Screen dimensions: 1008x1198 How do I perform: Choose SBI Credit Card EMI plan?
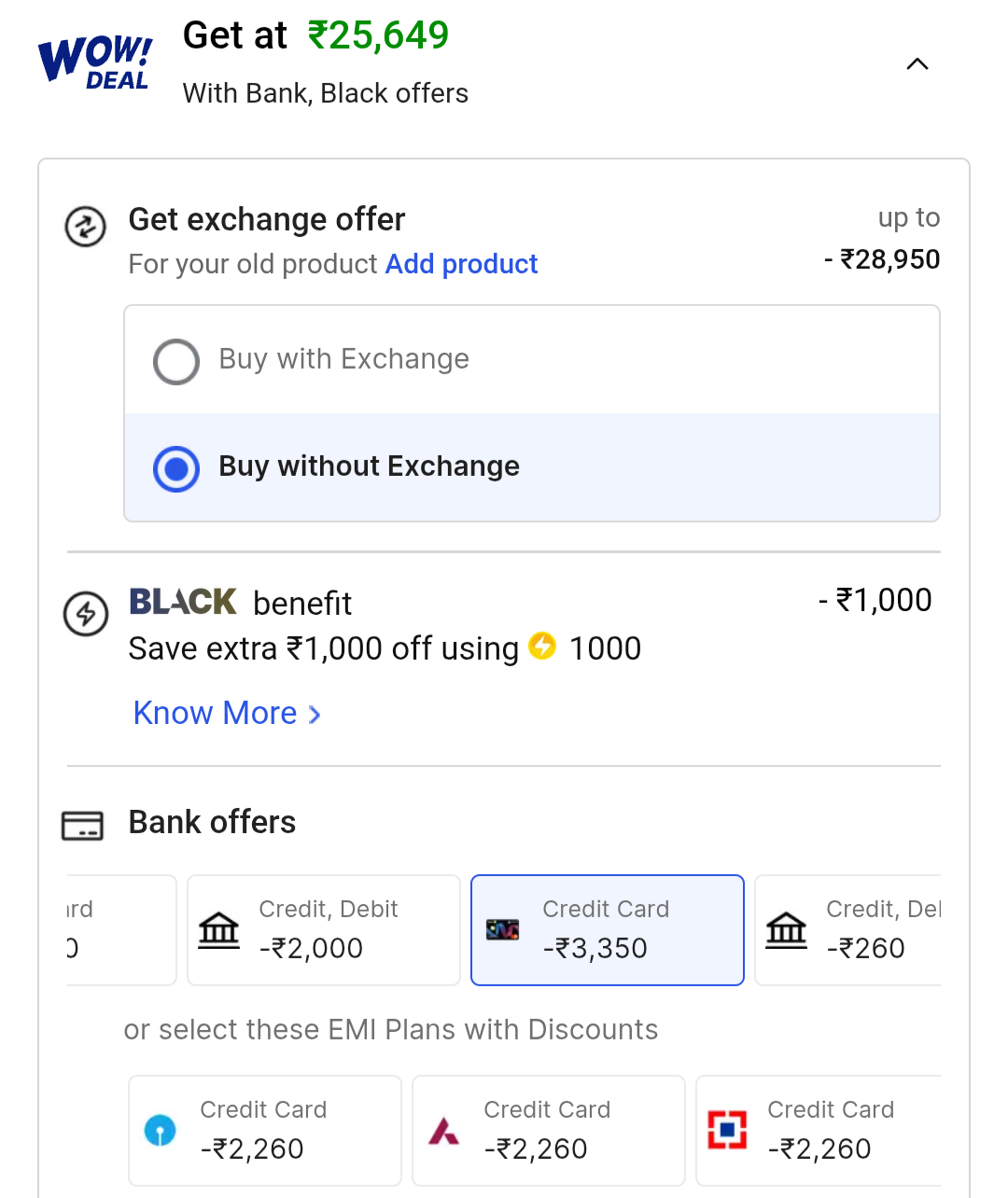[265, 1131]
